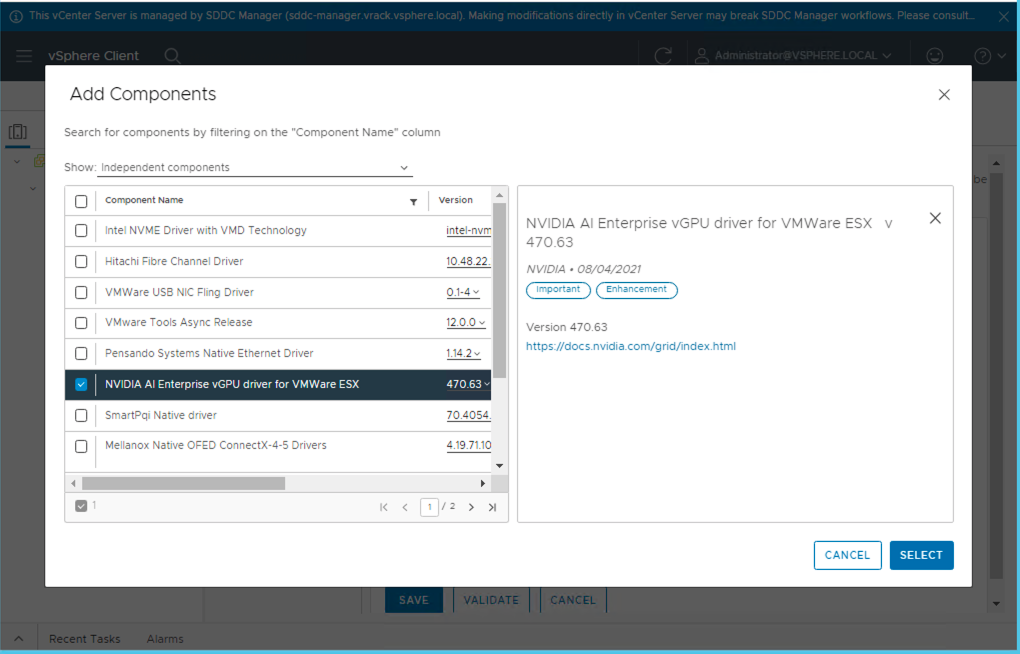Go to next page of components
This screenshot has height=654, width=1020.
[471, 507]
